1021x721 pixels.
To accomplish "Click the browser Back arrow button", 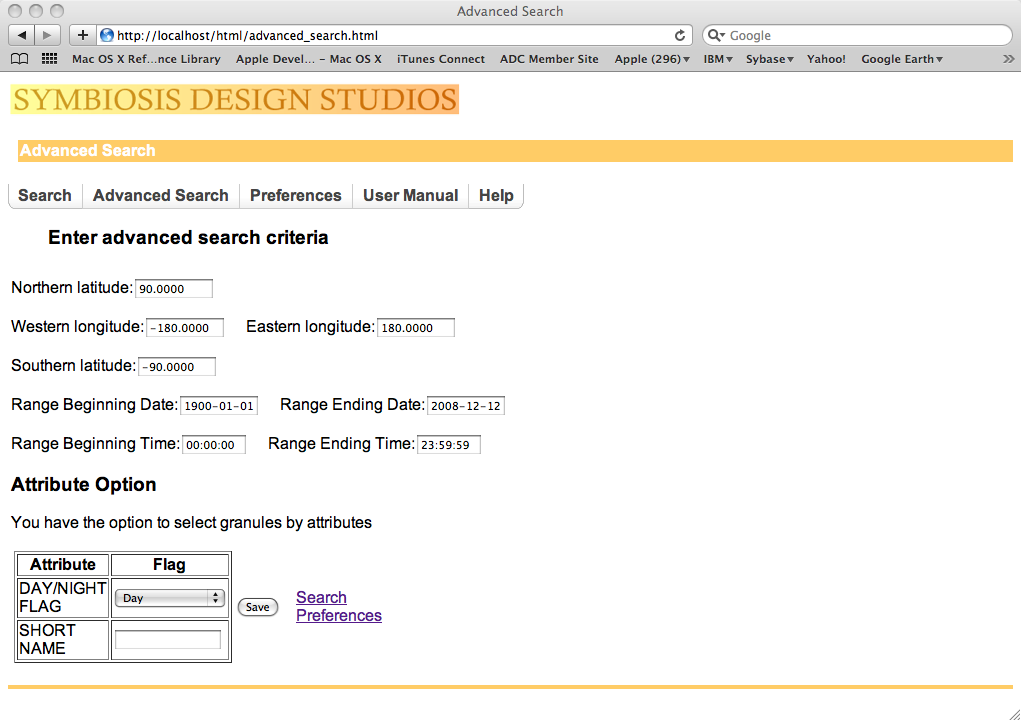I will pyautogui.click(x=22, y=35).
